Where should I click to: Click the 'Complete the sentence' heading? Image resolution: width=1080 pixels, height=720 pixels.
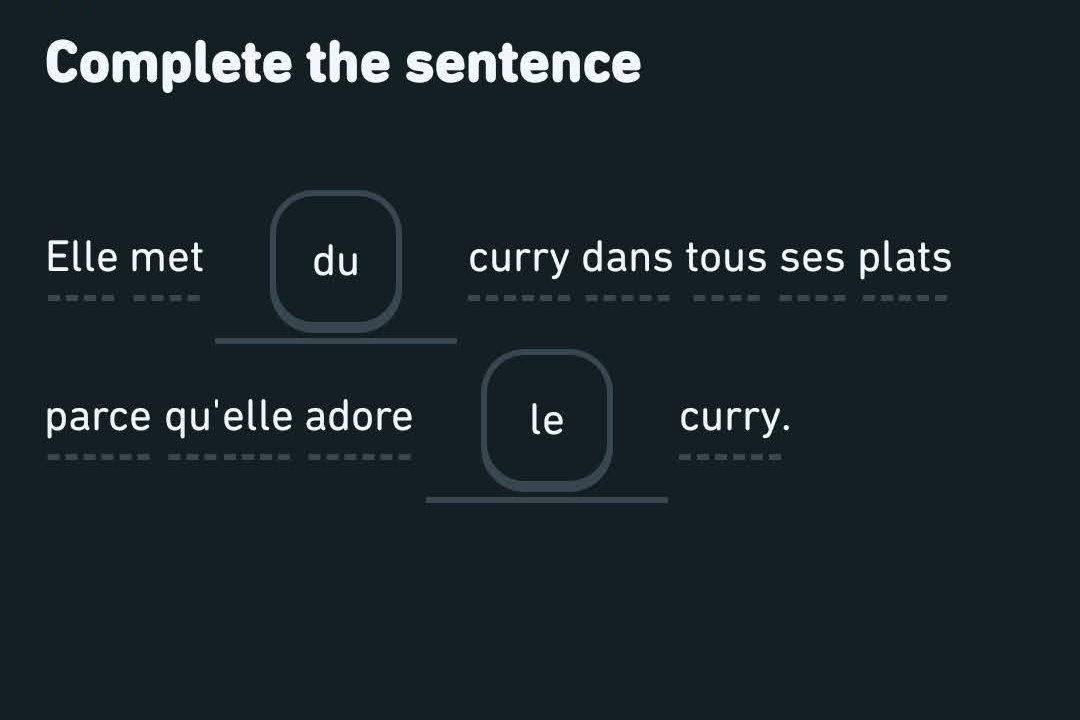tap(343, 63)
